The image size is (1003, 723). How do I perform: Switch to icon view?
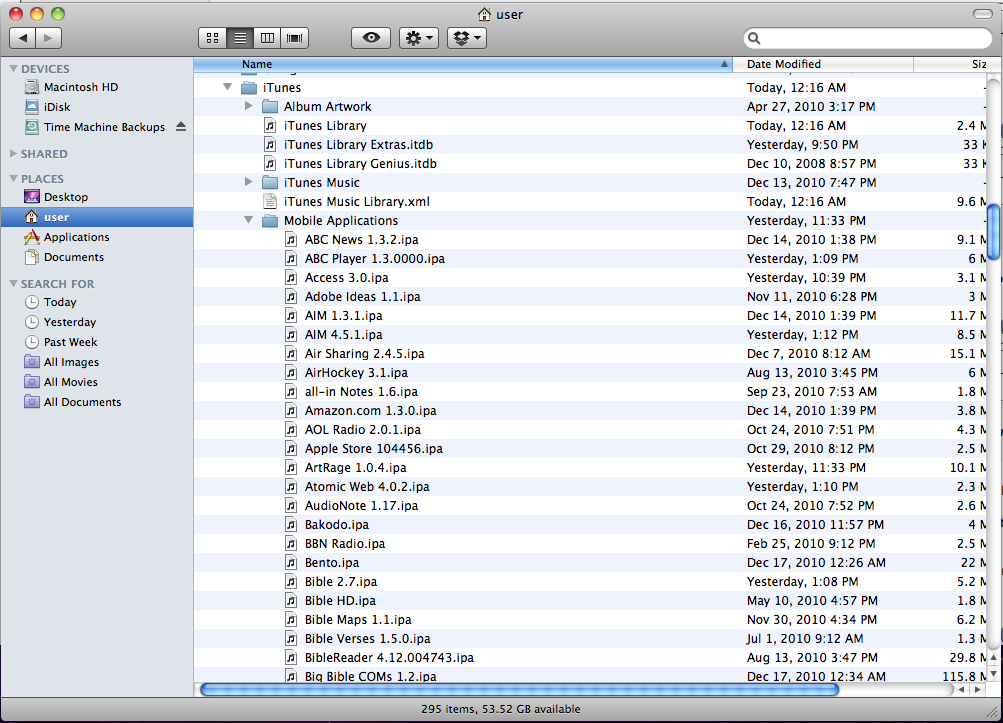pyautogui.click(x=212, y=38)
